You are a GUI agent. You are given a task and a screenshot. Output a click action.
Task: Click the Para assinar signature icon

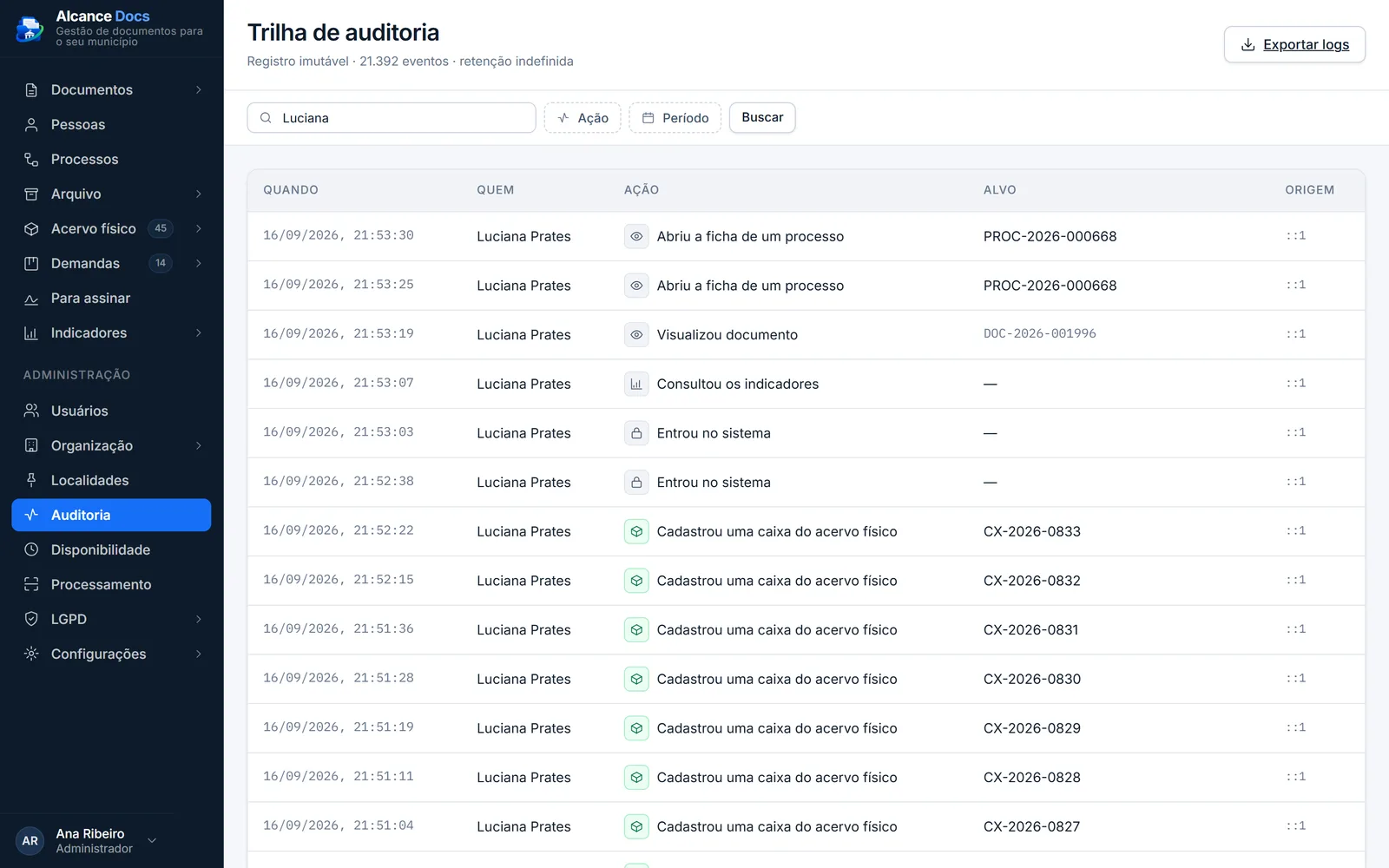tap(31, 299)
